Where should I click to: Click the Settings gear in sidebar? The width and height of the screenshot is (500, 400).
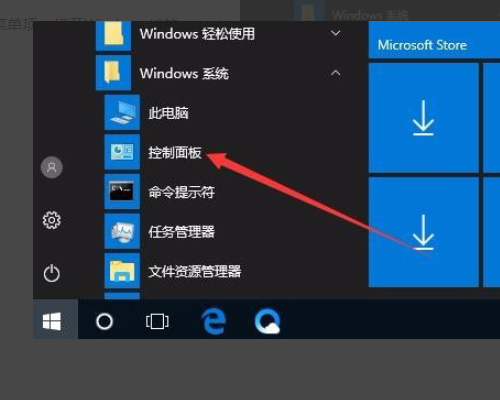coord(52,220)
